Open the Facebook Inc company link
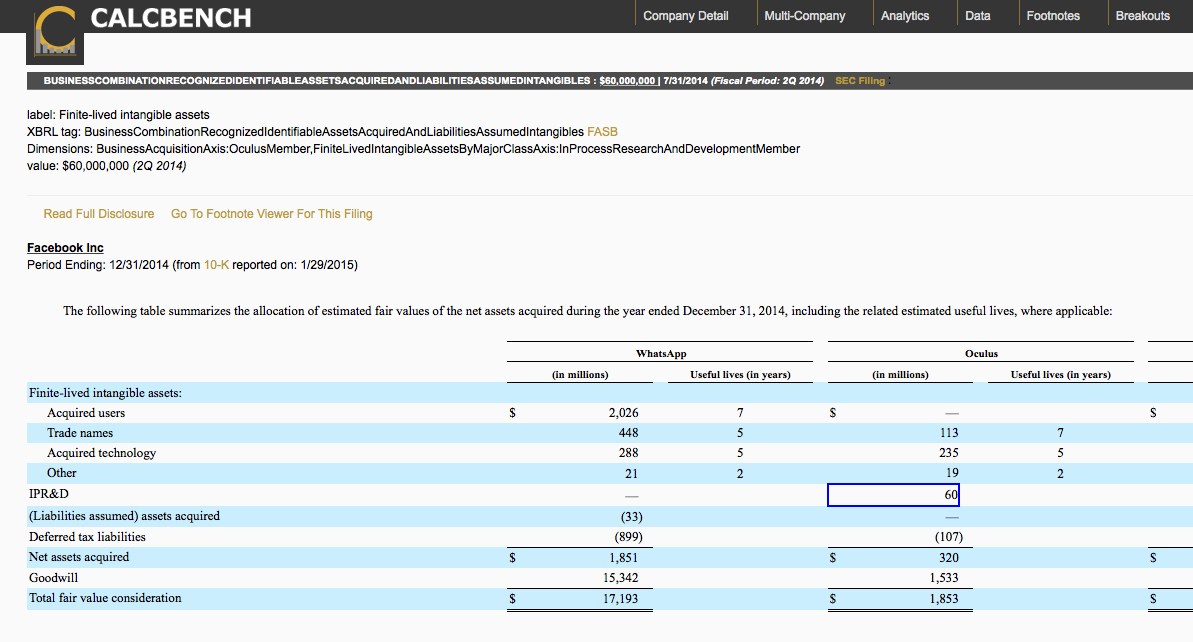Image resolution: width=1193 pixels, height=642 pixels. point(65,248)
